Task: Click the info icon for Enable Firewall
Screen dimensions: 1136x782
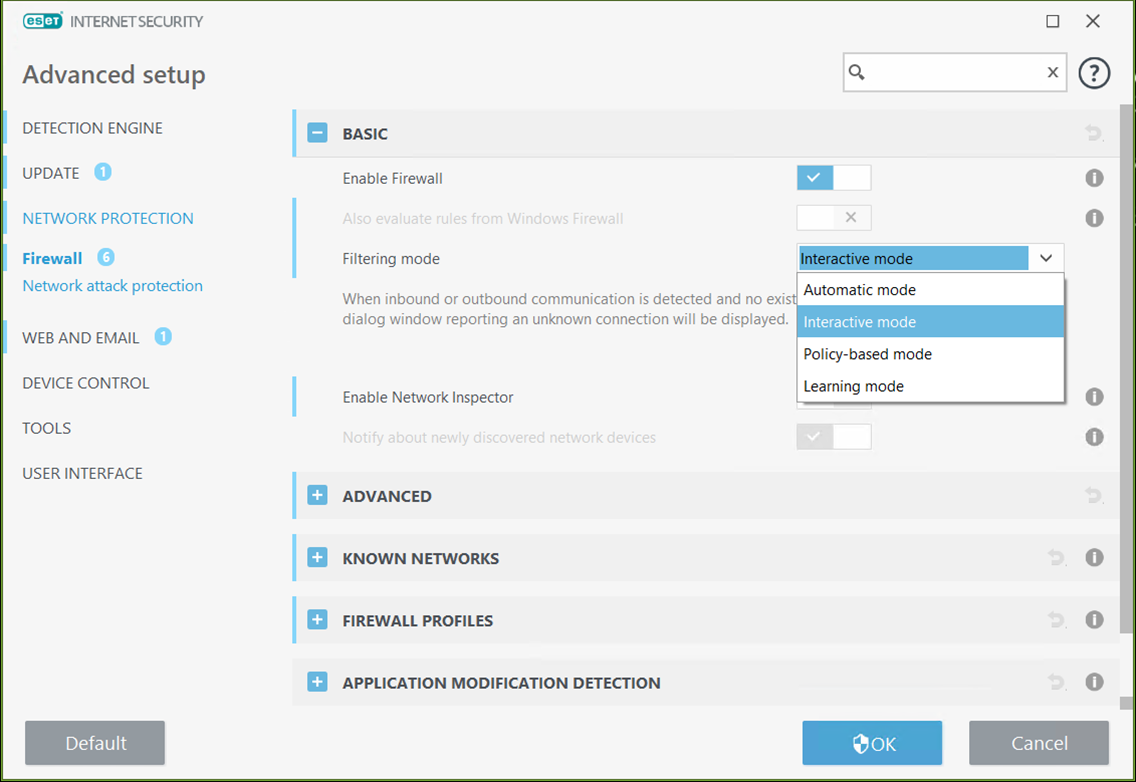Action: 1094,178
